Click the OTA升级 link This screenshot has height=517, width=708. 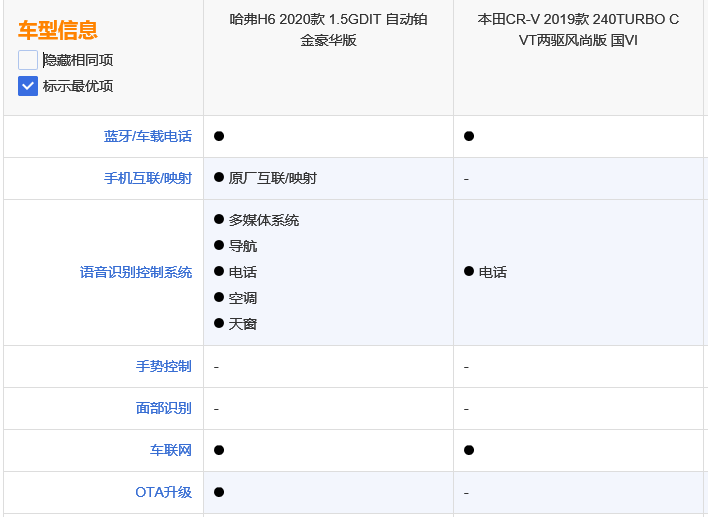click(x=163, y=492)
